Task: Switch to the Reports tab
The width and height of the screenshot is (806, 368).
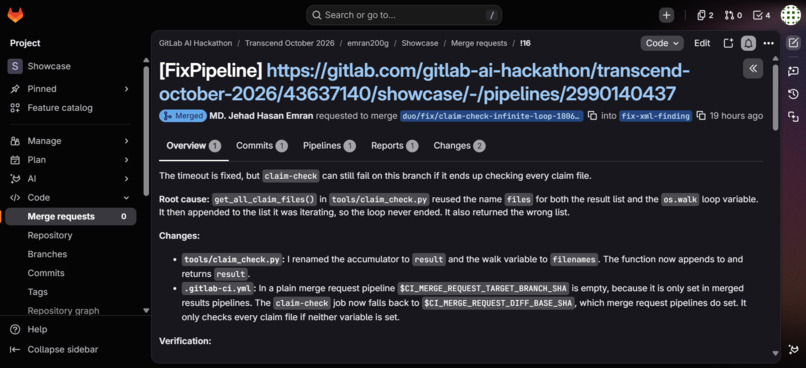Action: [394, 146]
